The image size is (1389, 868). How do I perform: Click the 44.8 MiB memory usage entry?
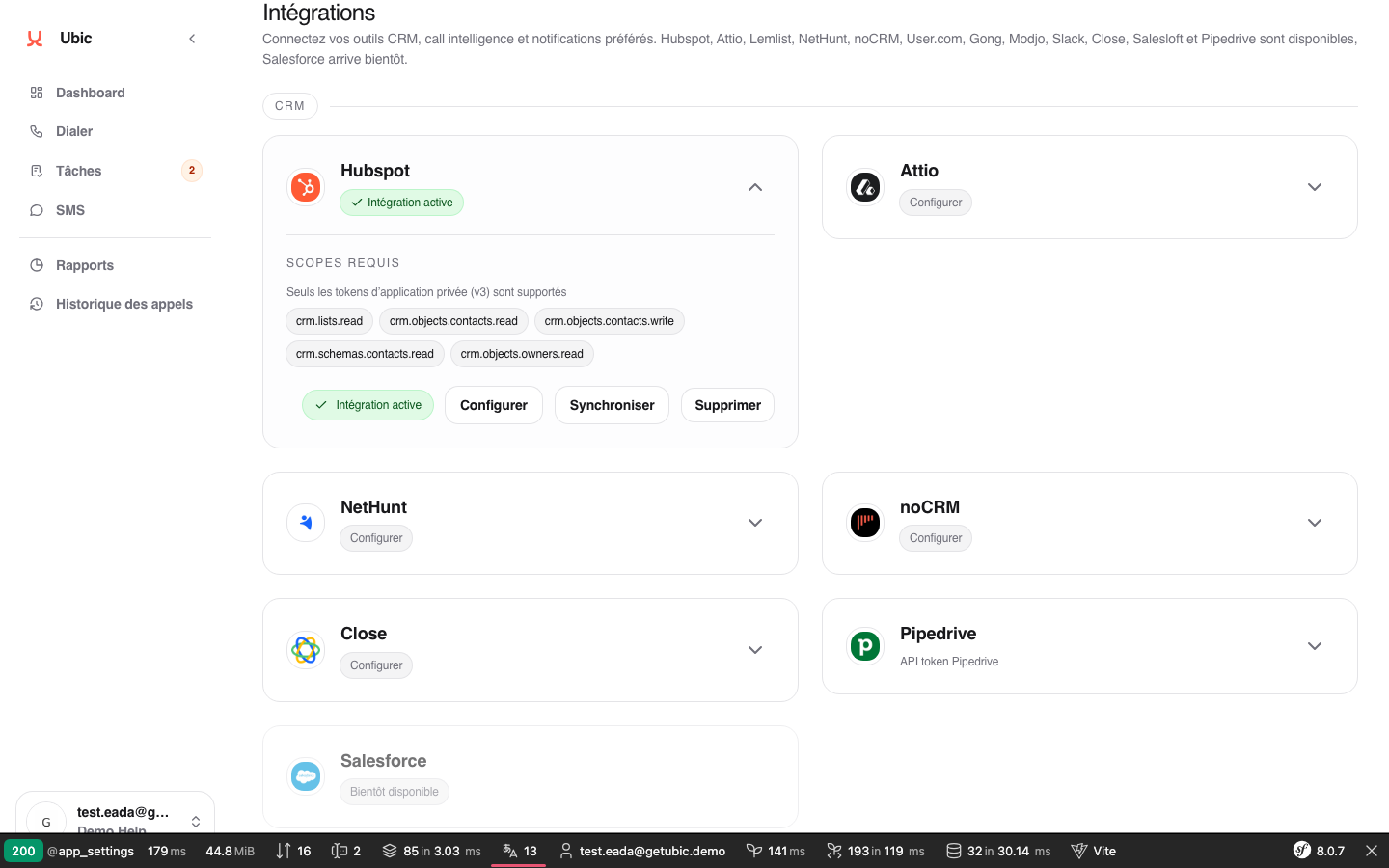click(x=230, y=851)
